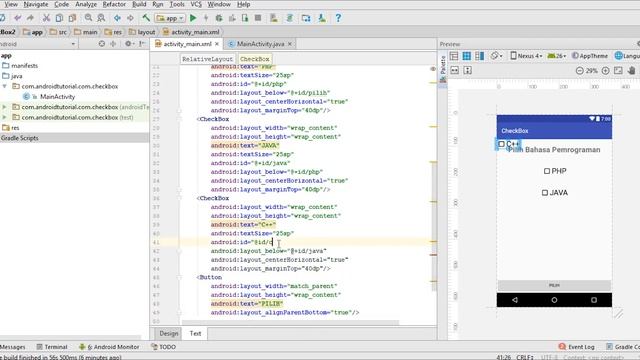Viewport: 640px width, 360px height.
Task: Collapse the com.androidtutorial.com.checkbox package
Action: click(x=4, y=87)
